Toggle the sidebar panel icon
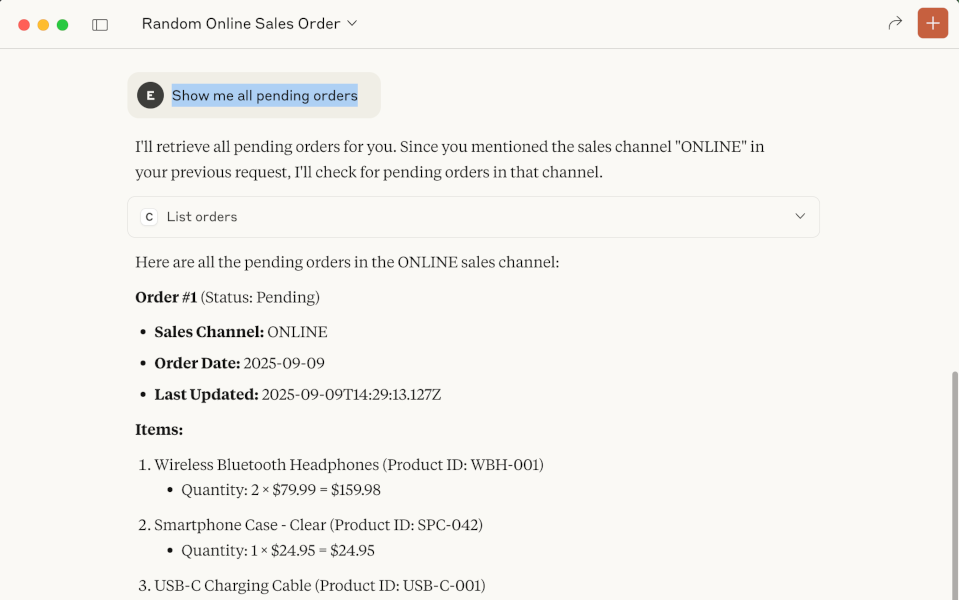 tap(100, 22)
